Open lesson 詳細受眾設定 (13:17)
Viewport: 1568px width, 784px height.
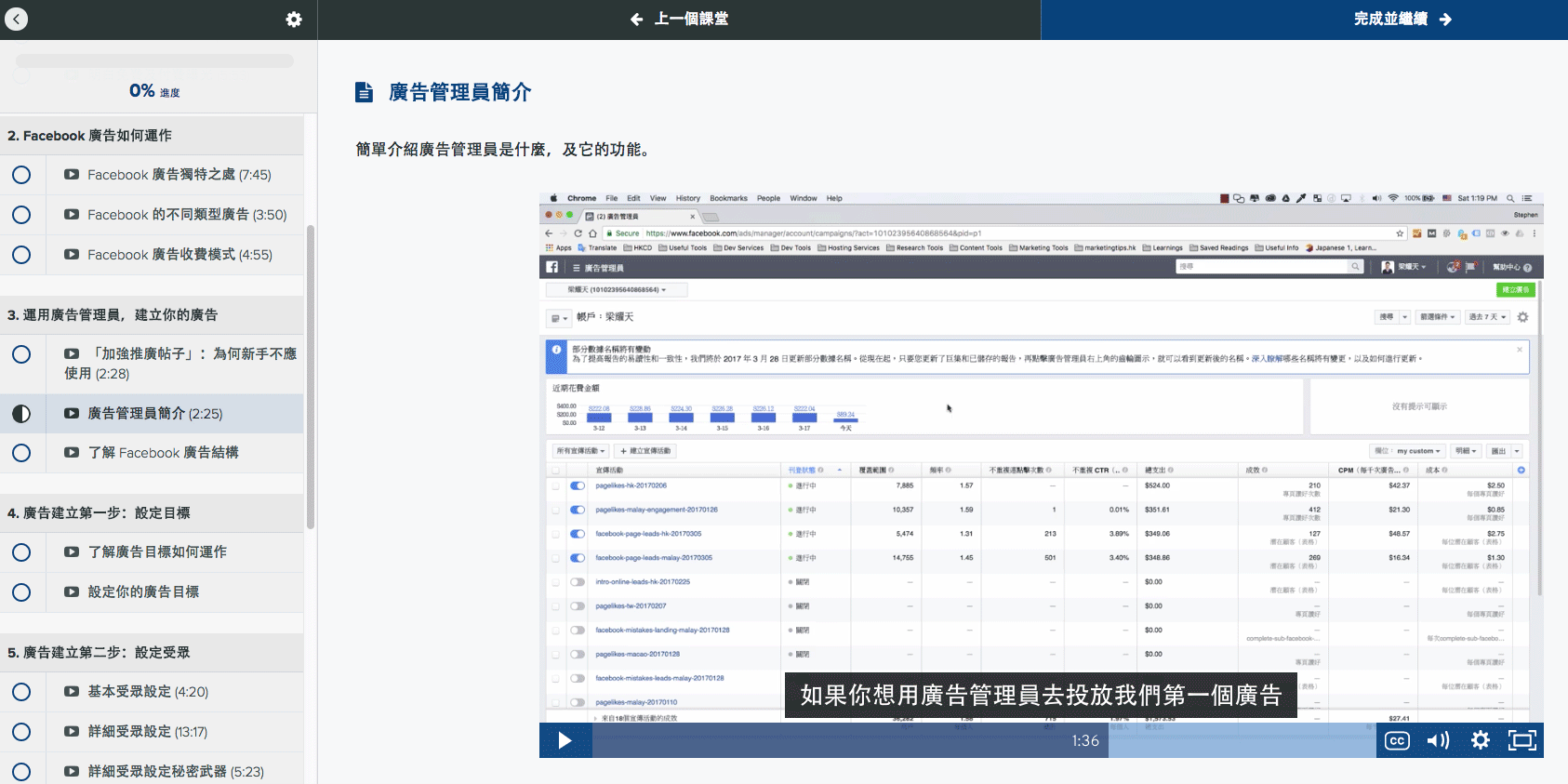(x=147, y=732)
